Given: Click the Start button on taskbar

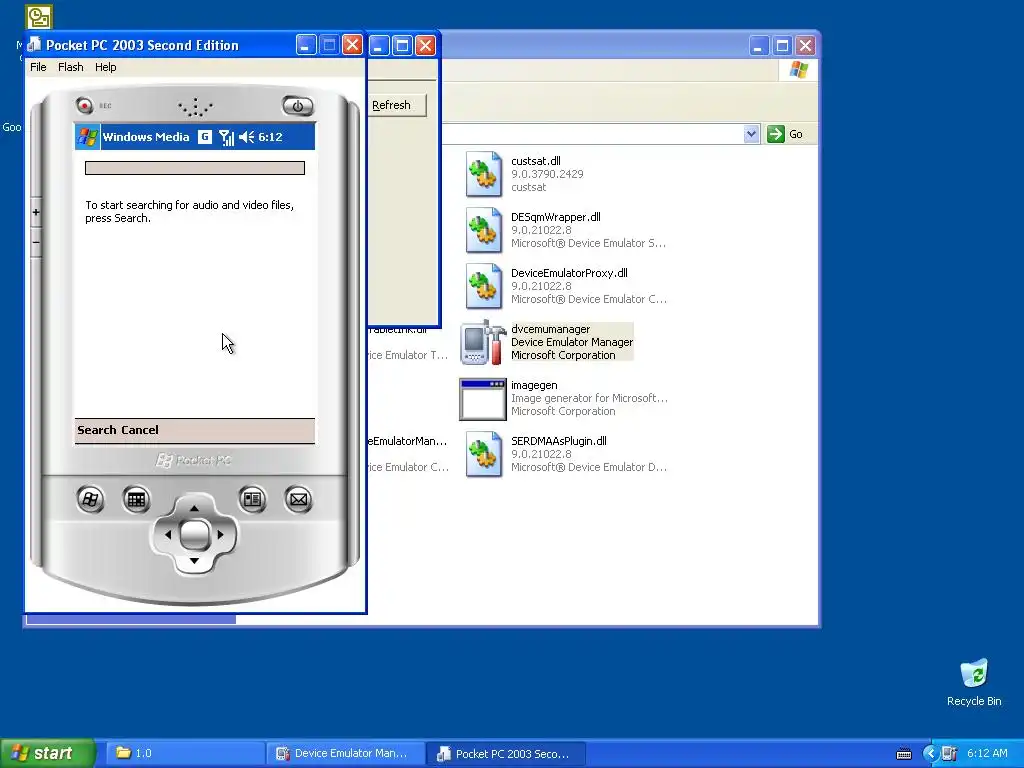Looking at the screenshot, I should [x=47, y=753].
